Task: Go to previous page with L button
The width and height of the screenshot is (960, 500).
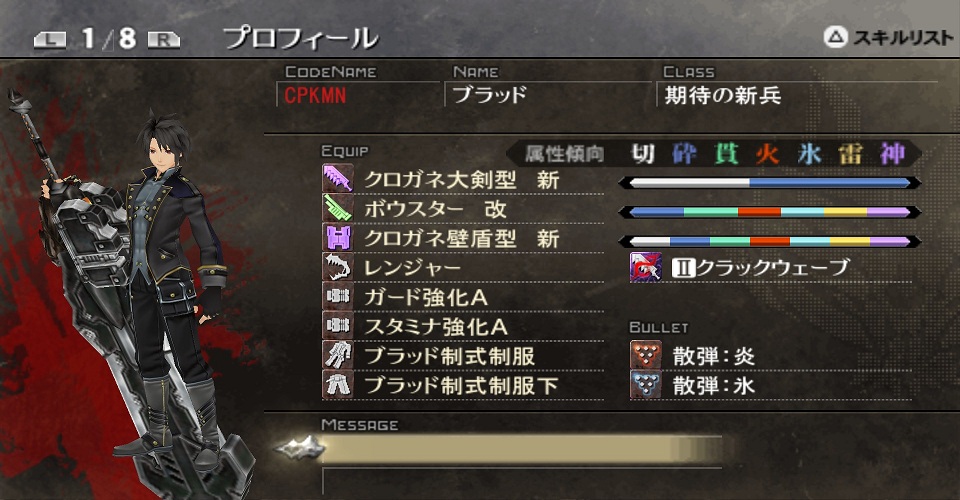Action: tap(50, 40)
